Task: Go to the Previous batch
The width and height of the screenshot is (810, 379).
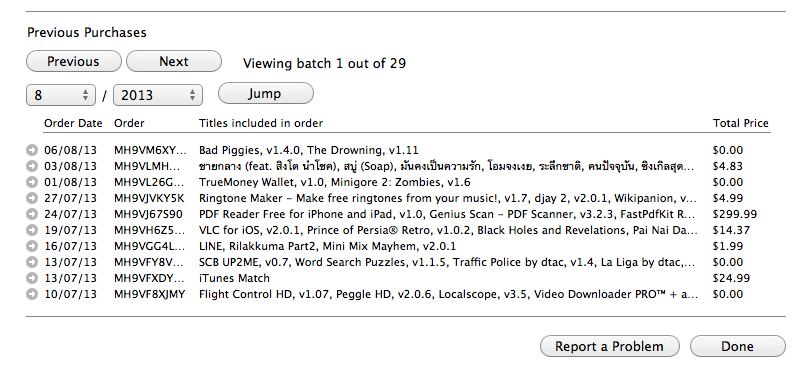Action: coord(73,61)
